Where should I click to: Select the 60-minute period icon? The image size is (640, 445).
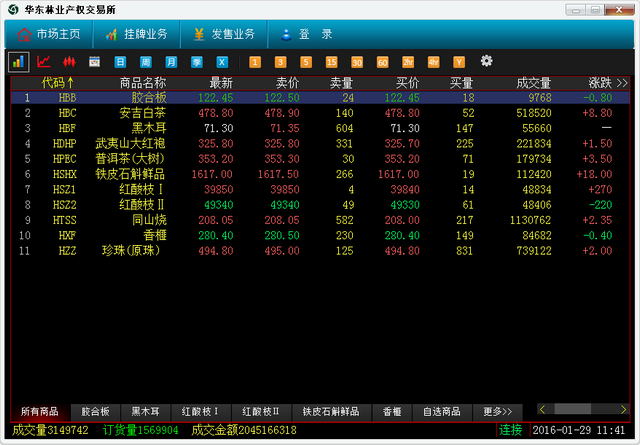(382, 62)
